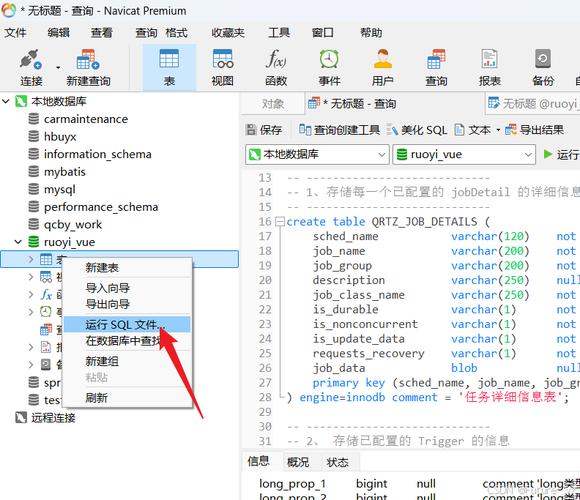580x500 pixels.
Task: Open the 文本 dropdown arrow
Action: [498, 130]
